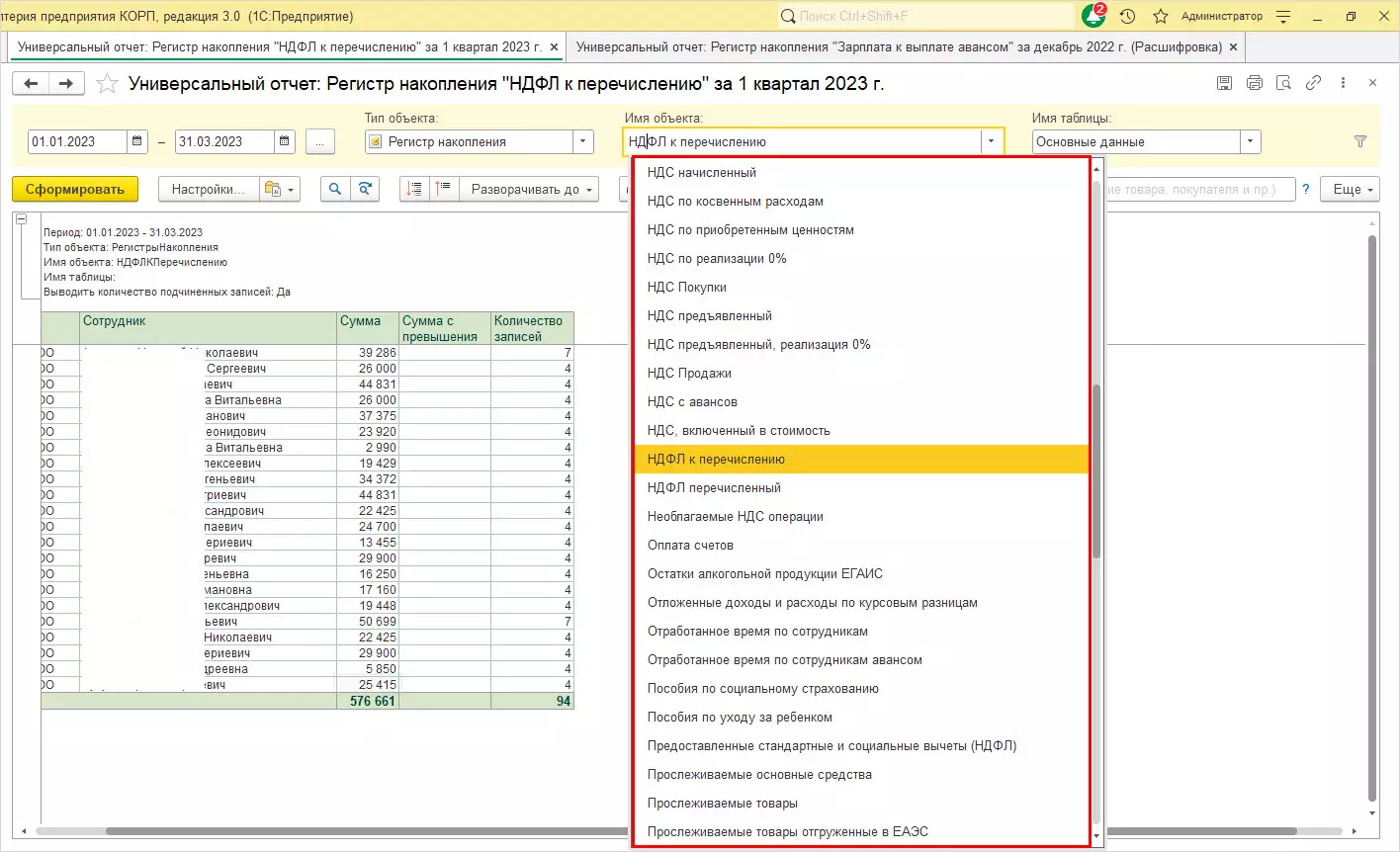Open print preview icon

[x=1284, y=83]
